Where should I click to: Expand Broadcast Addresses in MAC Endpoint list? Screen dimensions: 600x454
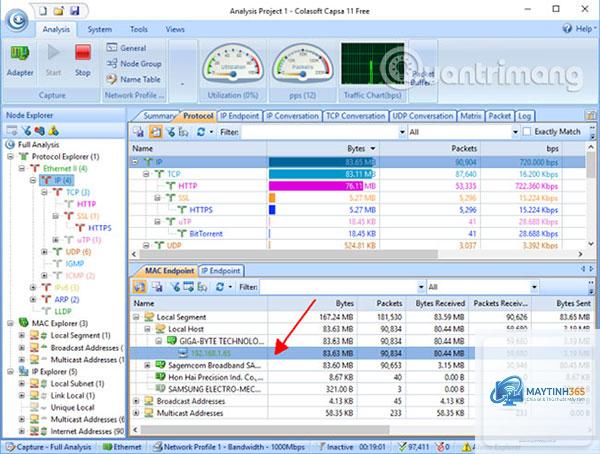click(136, 401)
